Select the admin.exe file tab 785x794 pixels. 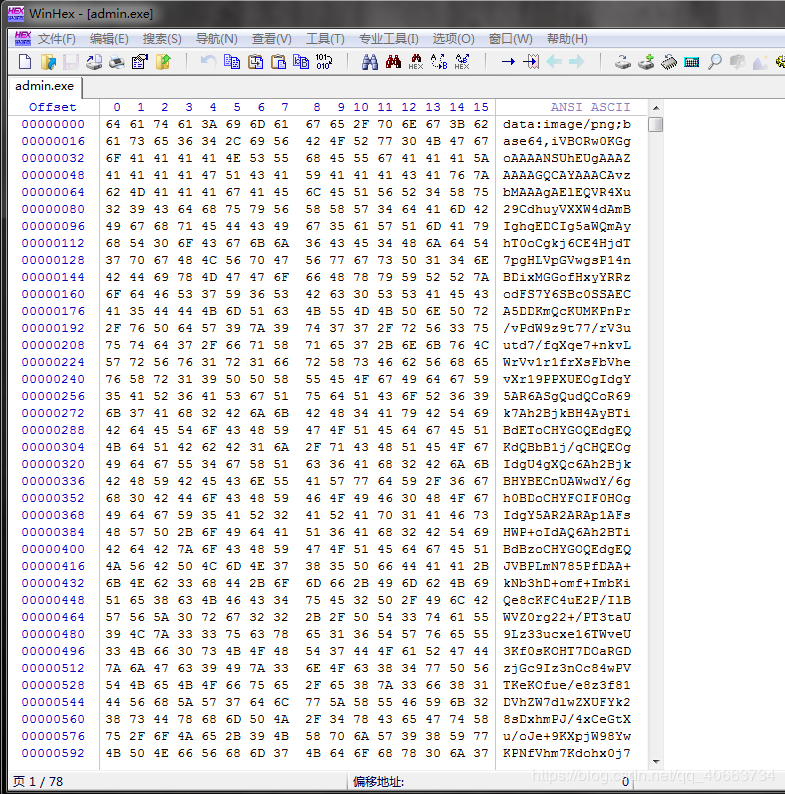point(45,86)
